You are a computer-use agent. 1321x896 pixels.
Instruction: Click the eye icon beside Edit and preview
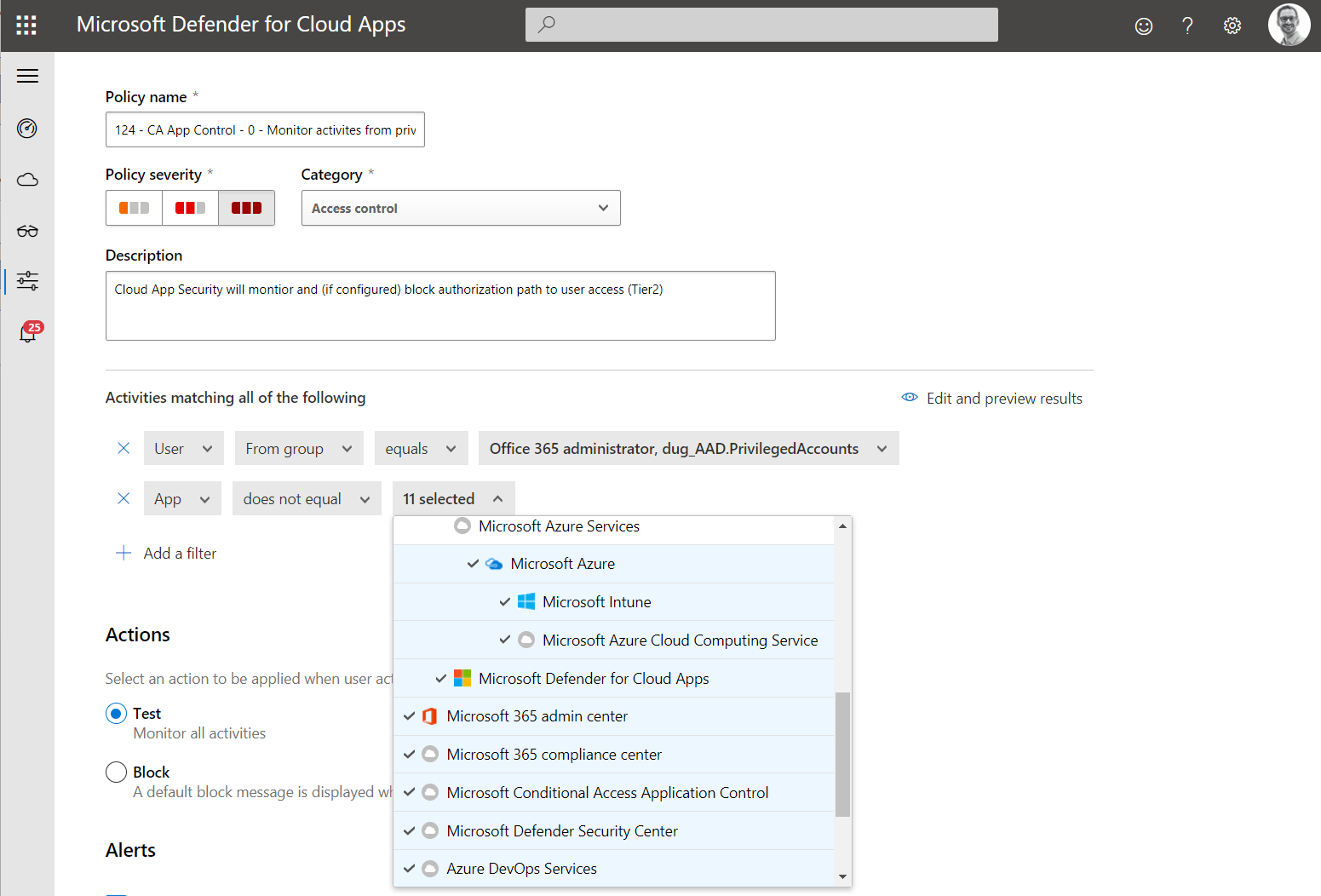(910, 398)
